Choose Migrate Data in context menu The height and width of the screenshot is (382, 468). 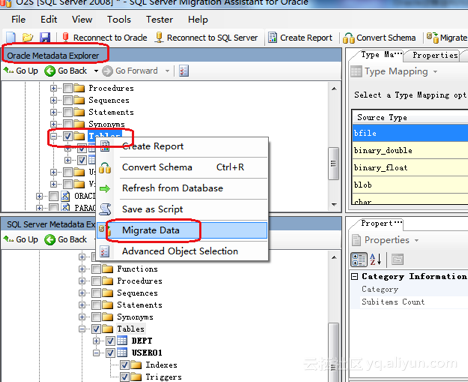click(182, 230)
